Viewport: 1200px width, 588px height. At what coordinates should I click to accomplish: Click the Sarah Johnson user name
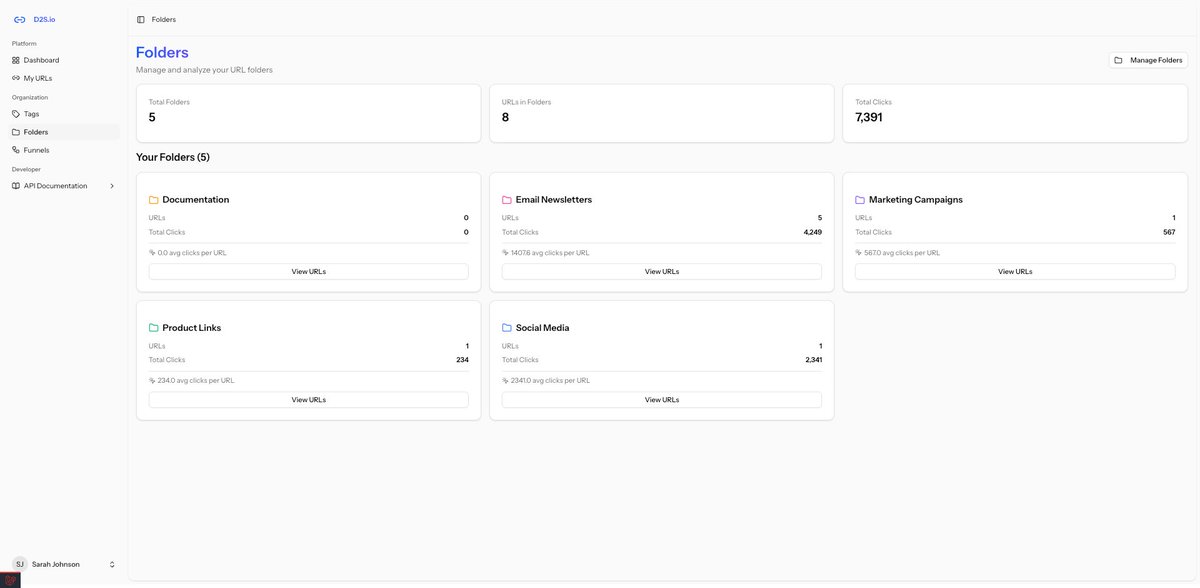(x=56, y=565)
